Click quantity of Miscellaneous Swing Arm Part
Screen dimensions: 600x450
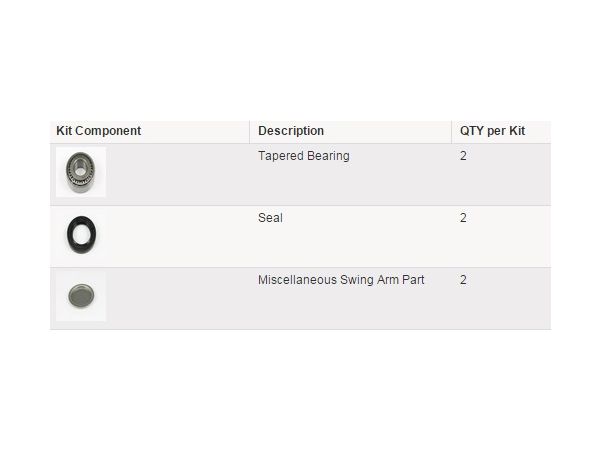pyautogui.click(x=463, y=280)
